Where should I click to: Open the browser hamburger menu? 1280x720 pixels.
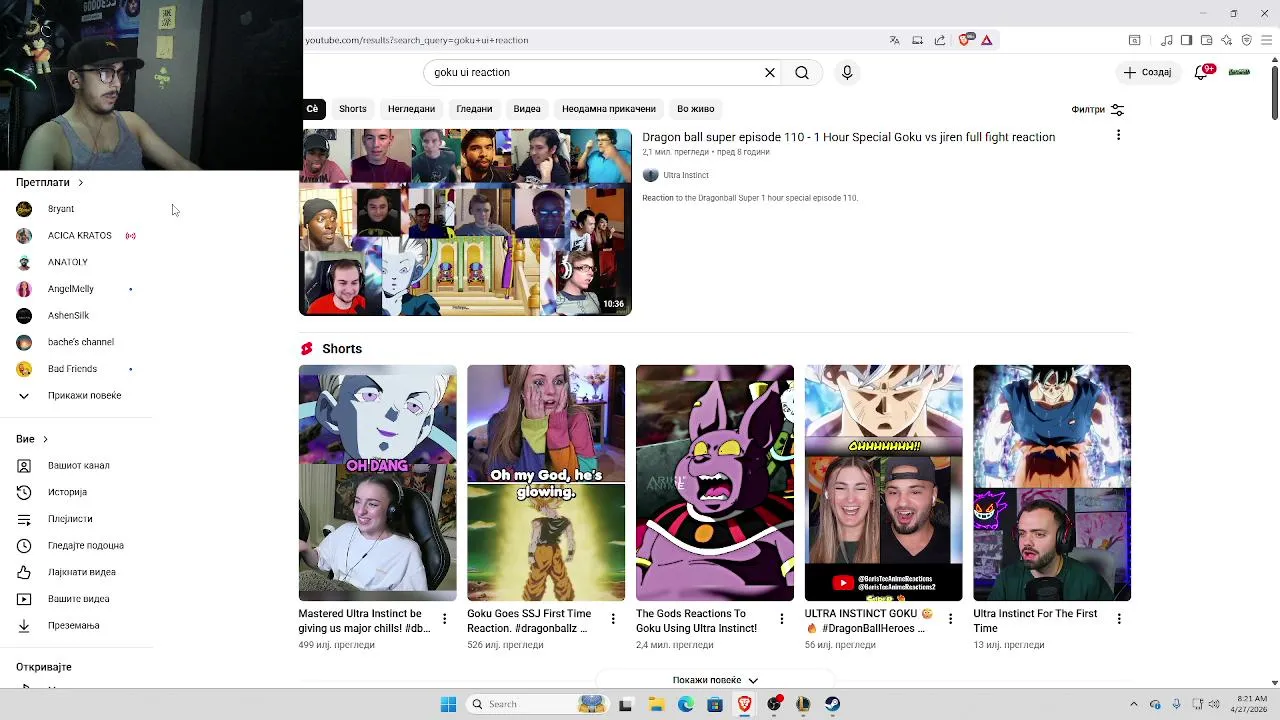coord(1266,40)
